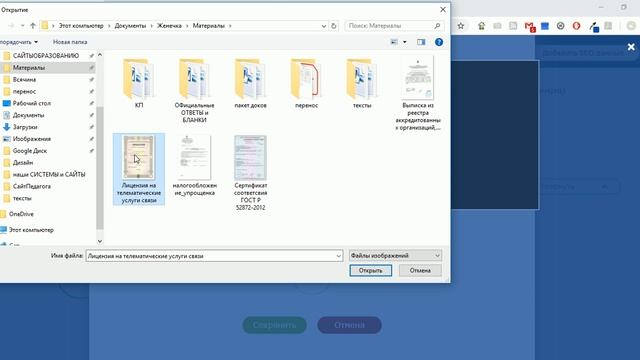The height and width of the screenshot is (360, 640).
Task: Navigate to Этот компьютер in breadcrumb
Action: point(81,26)
